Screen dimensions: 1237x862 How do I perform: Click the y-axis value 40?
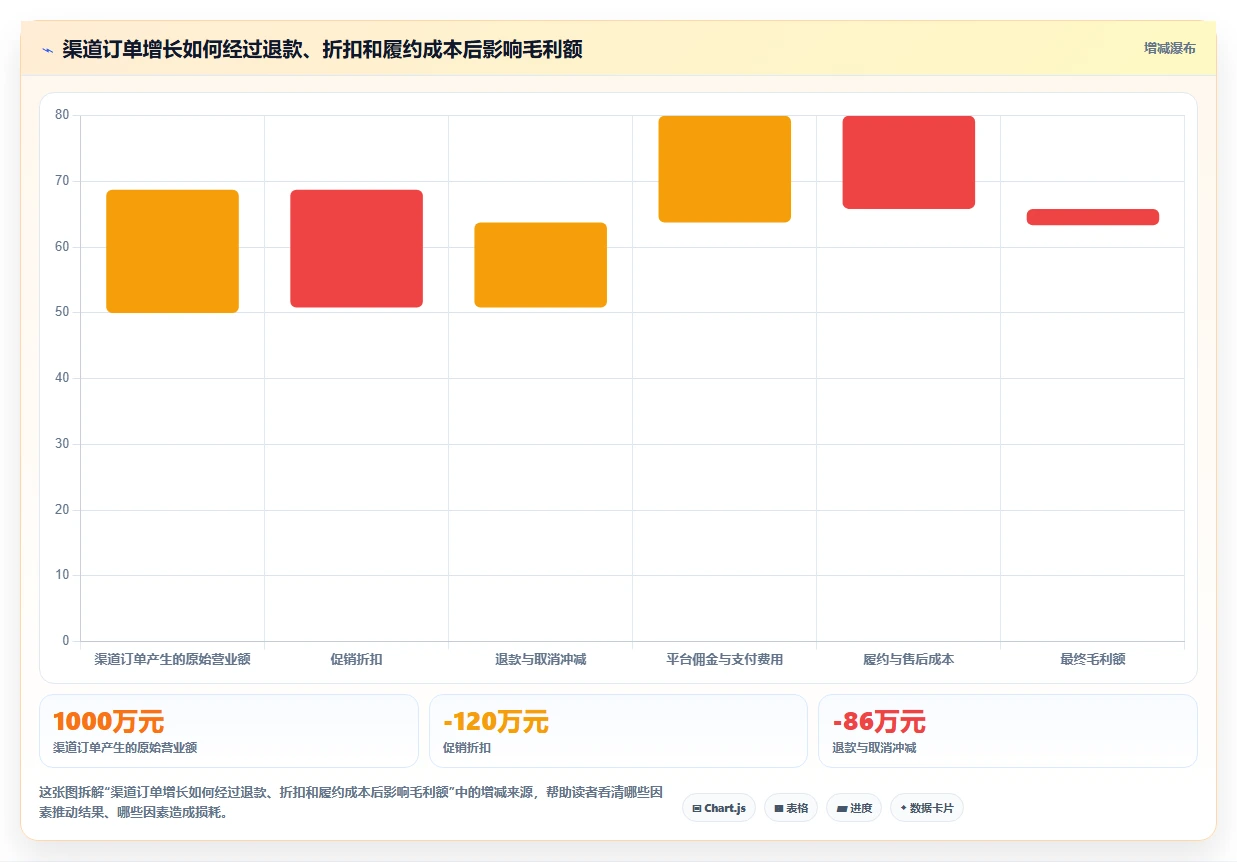pyautogui.click(x=62, y=378)
